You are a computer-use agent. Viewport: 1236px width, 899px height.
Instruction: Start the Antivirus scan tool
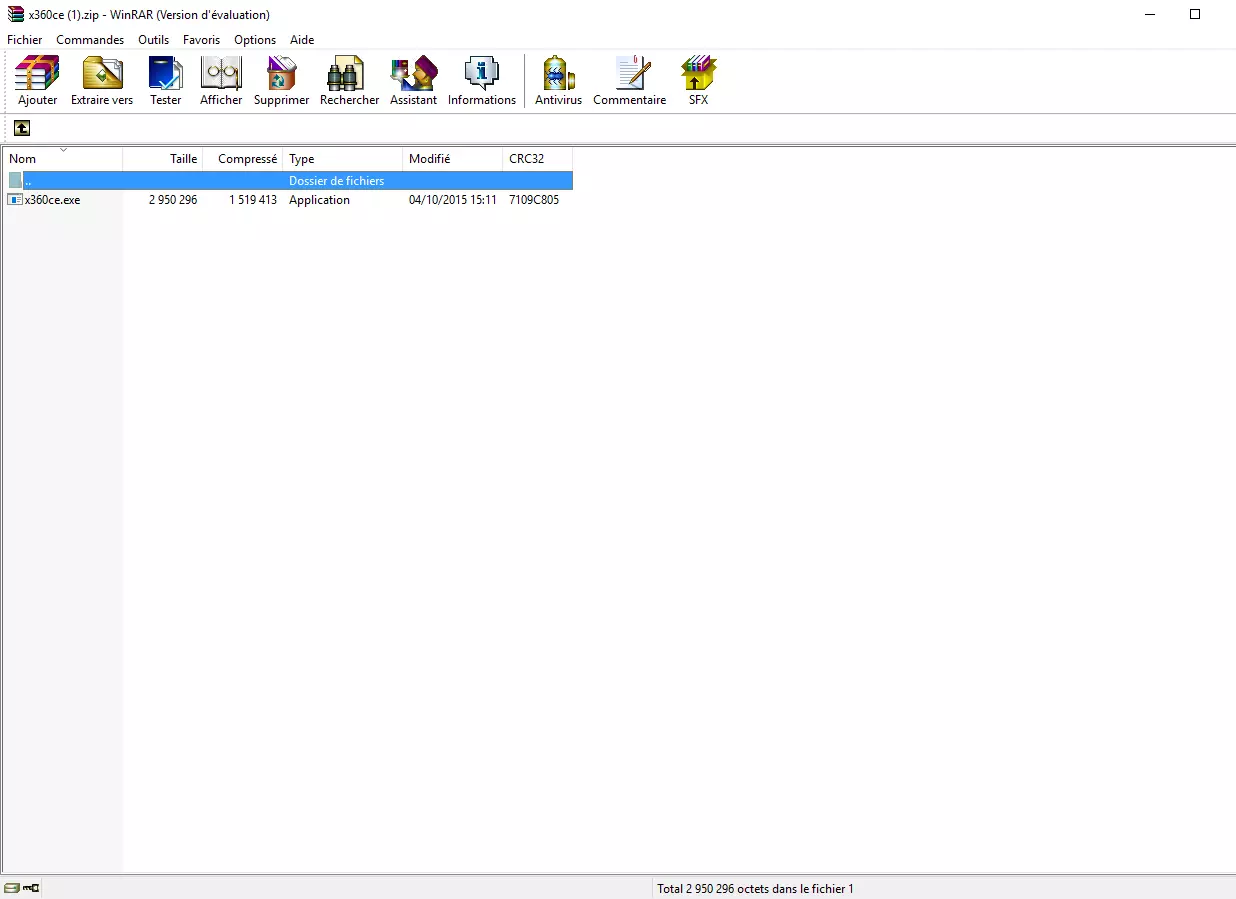[x=558, y=73]
